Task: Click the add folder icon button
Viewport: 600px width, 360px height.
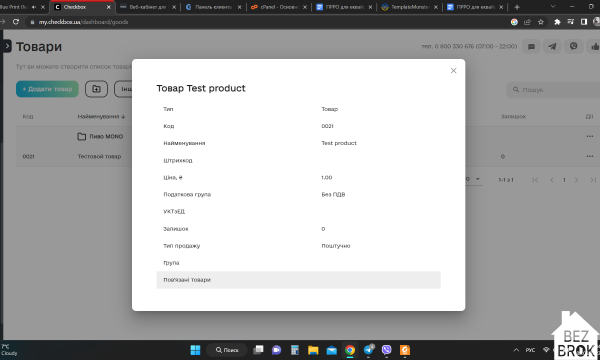Action: tap(96, 89)
